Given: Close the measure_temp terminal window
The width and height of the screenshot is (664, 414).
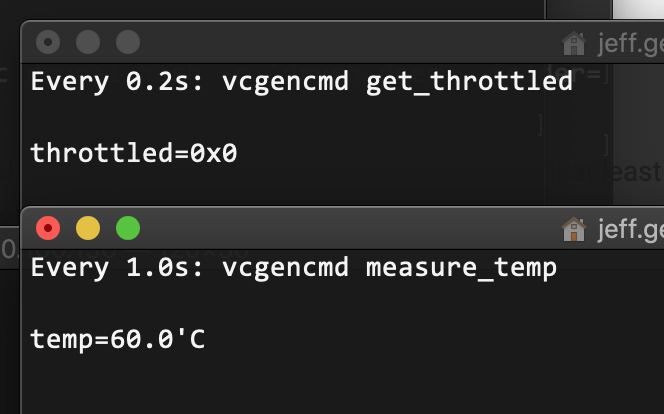Looking at the screenshot, I should tap(47, 228).
